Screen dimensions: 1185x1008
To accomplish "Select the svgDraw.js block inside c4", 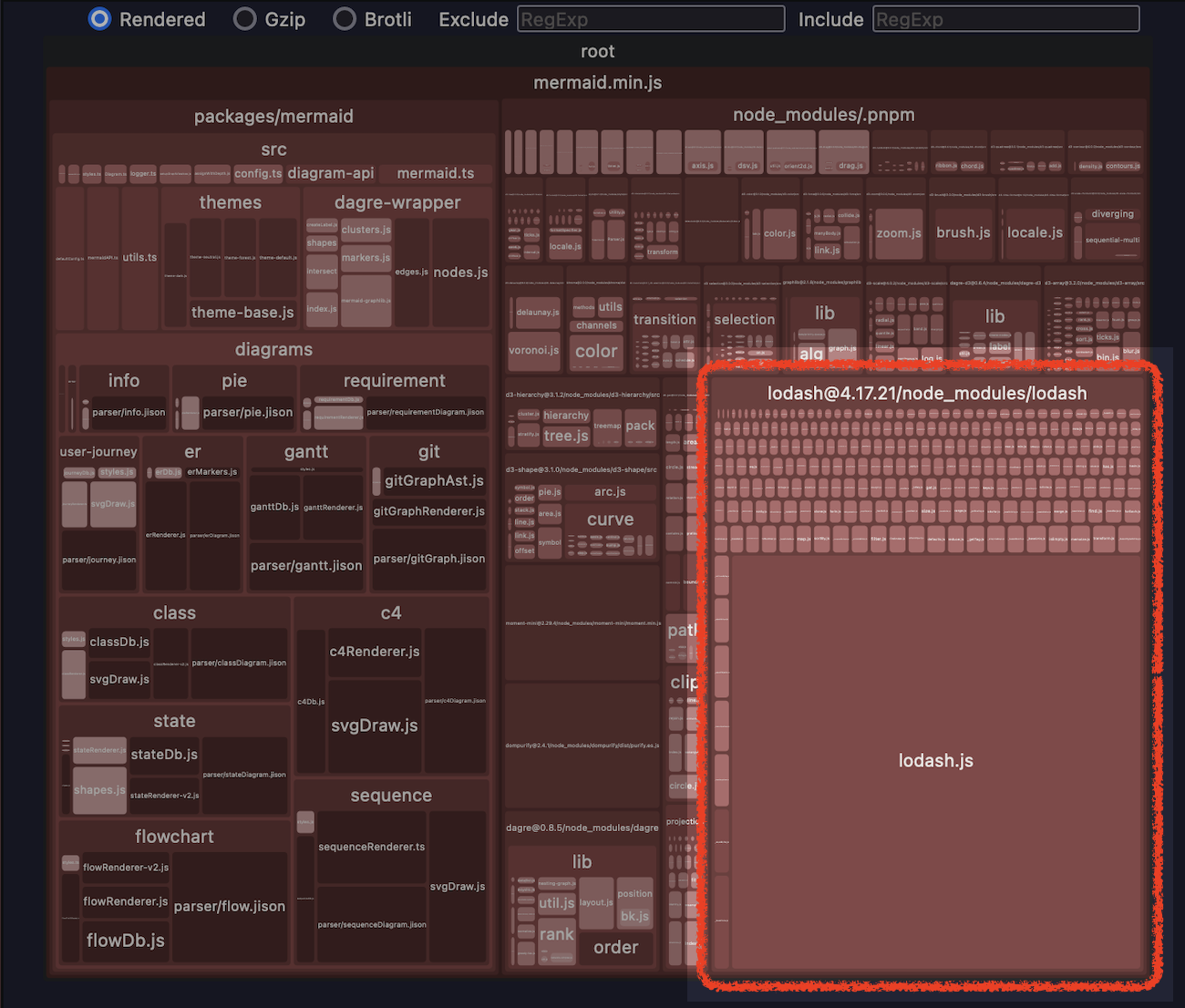I will pos(375,726).
